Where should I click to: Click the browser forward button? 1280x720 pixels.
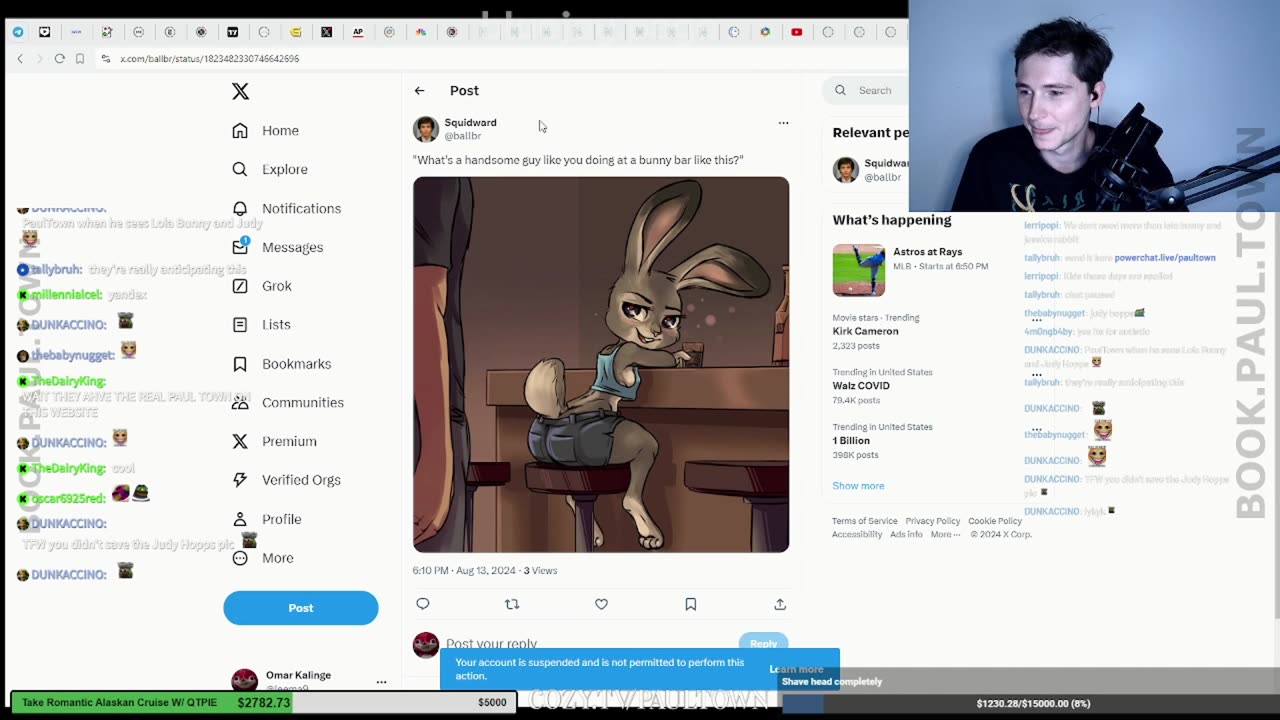coord(40,59)
